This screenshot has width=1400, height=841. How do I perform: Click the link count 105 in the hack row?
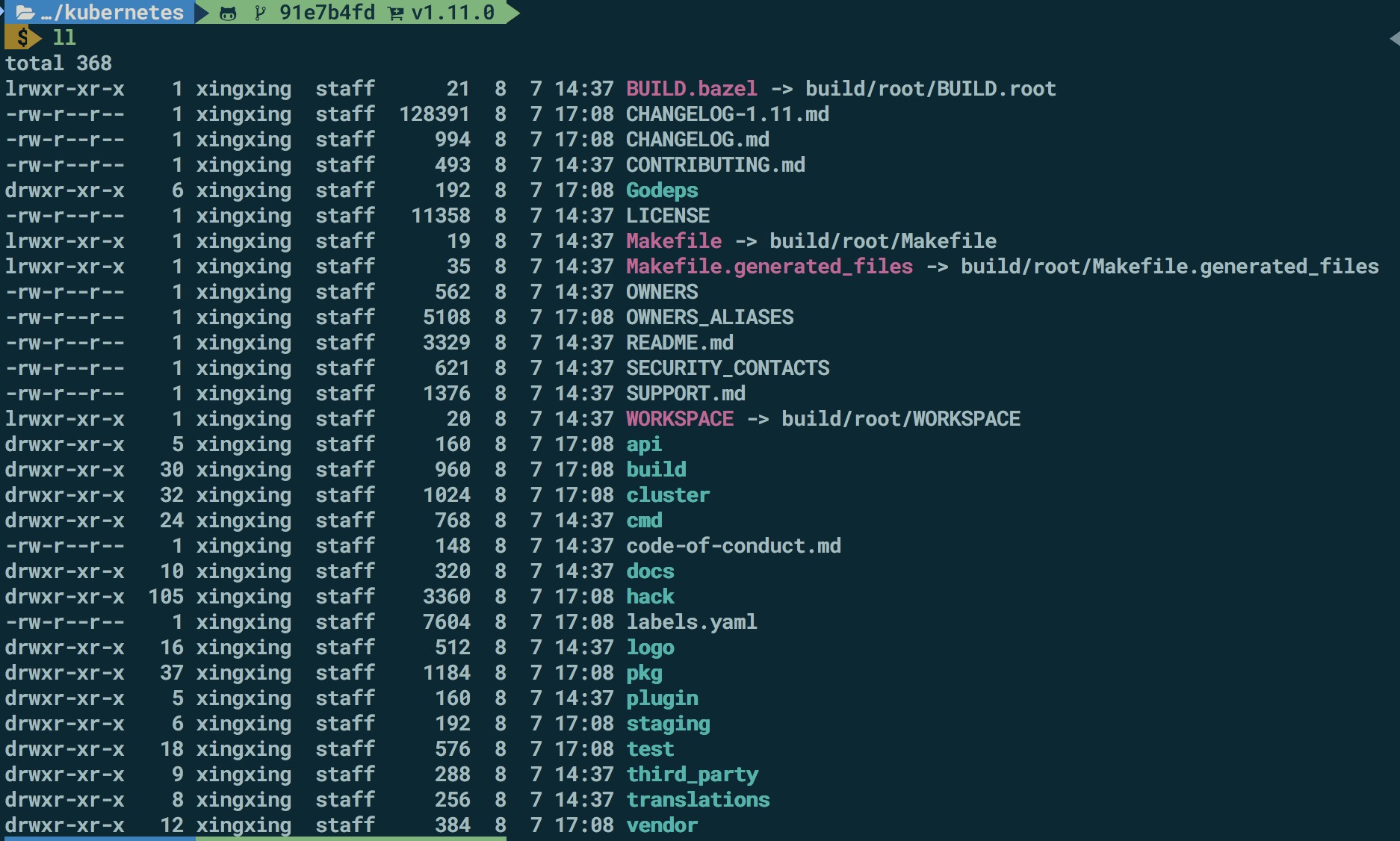click(x=166, y=596)
